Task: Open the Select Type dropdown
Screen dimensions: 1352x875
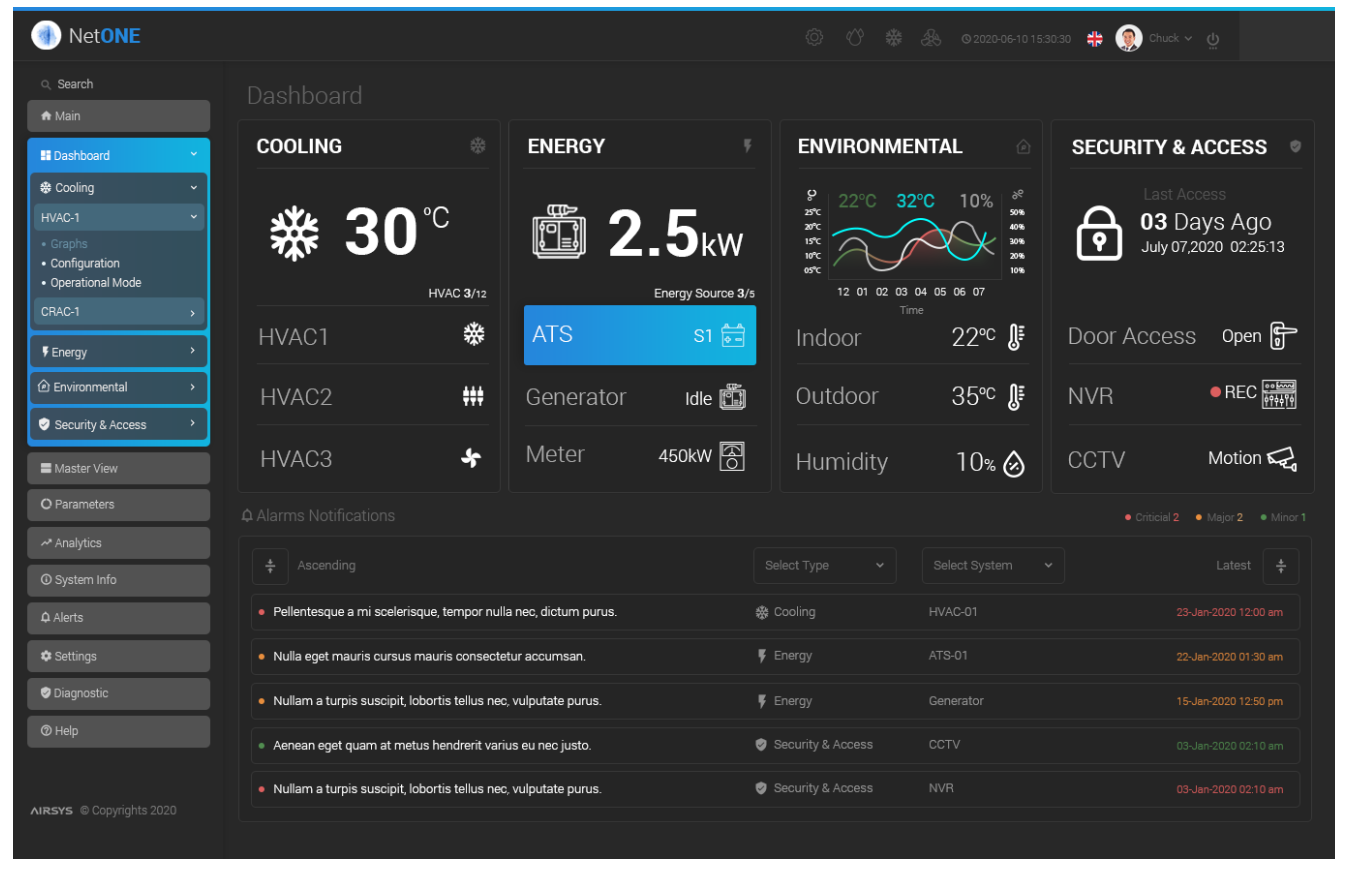Action: coord(824,565)
